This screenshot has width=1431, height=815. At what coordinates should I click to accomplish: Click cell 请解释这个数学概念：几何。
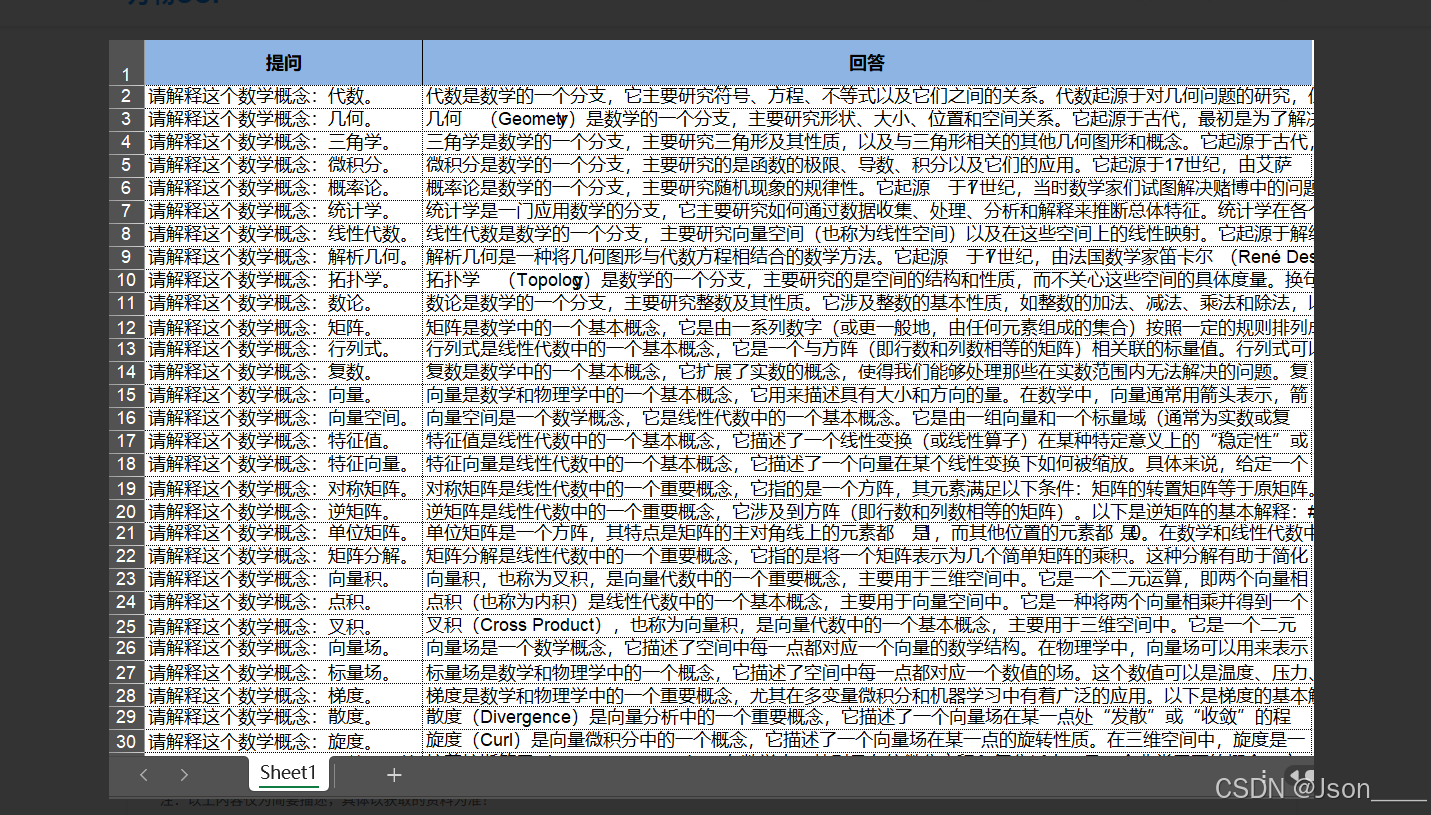(283, 119)
